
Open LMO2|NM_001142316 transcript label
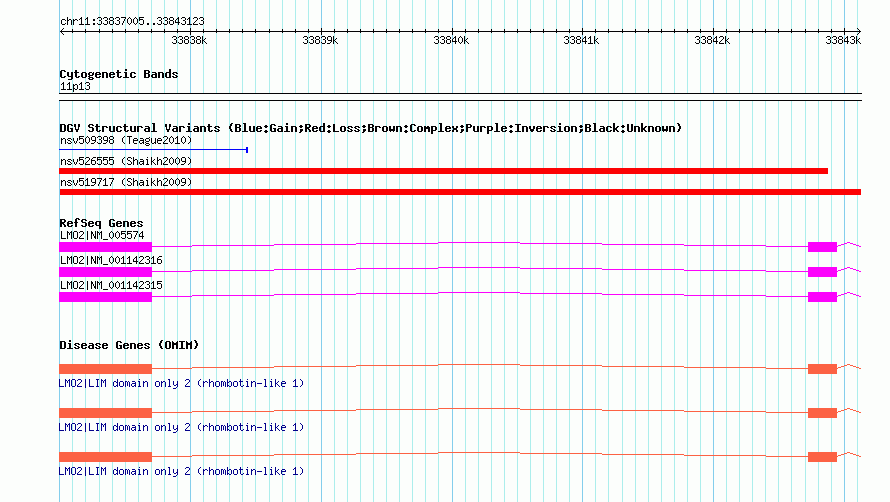(x=111, y=260)
